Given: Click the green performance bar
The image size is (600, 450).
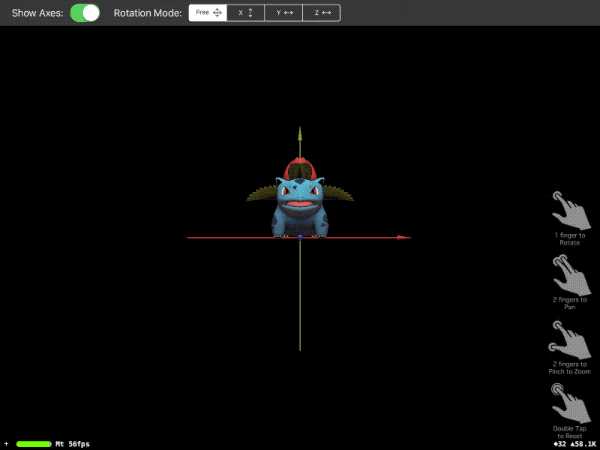Looking at the screenshot, I should click(x=34, y=444).
